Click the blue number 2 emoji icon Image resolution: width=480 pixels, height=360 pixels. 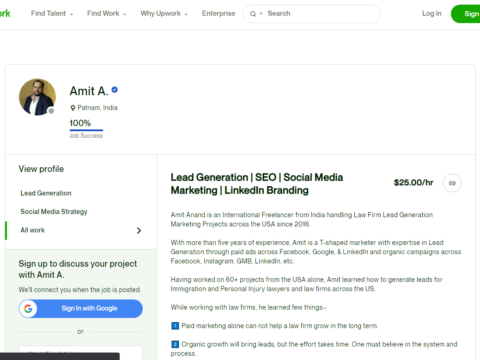pos(175,344)
